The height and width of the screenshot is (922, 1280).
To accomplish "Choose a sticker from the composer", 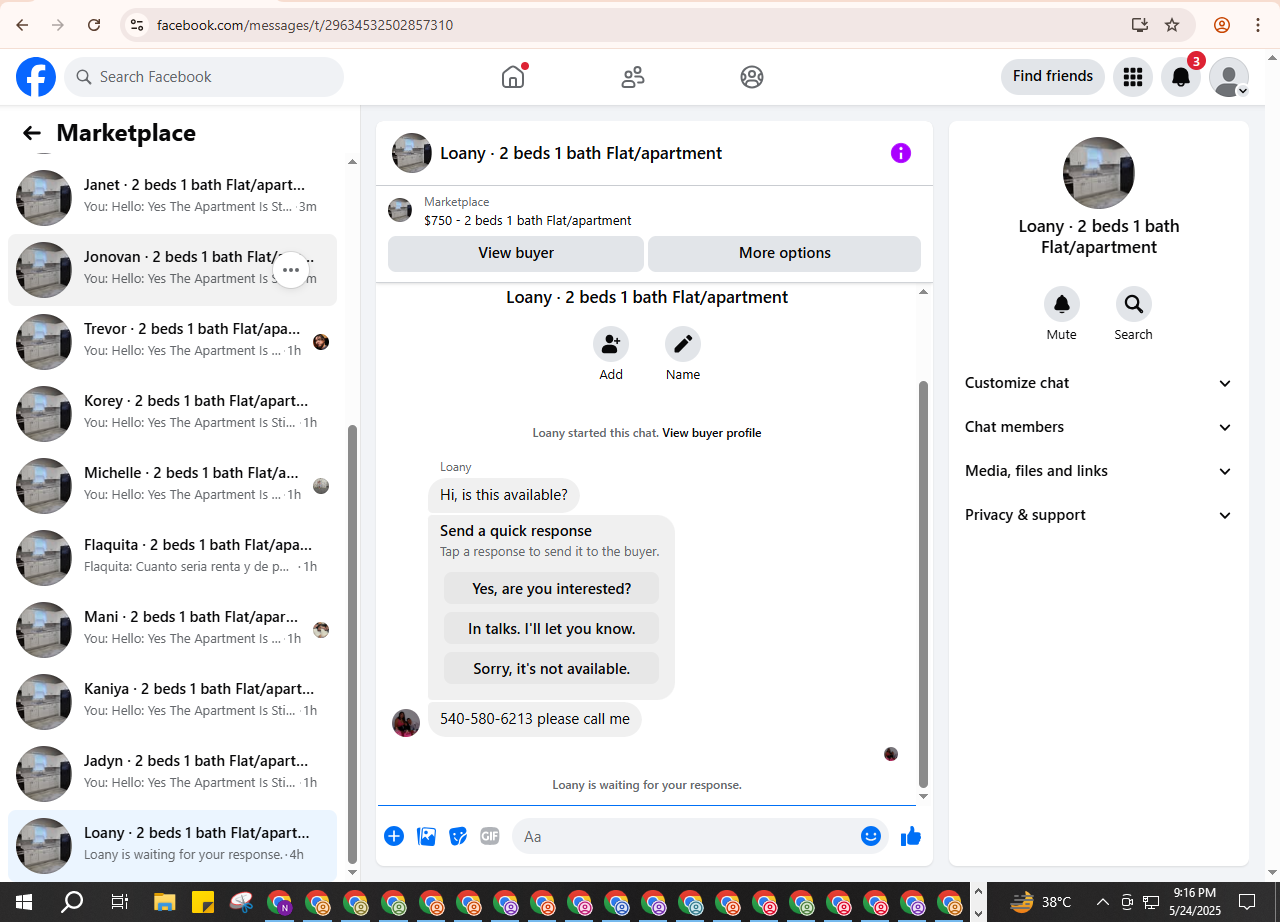I will (x=458, y=836).
